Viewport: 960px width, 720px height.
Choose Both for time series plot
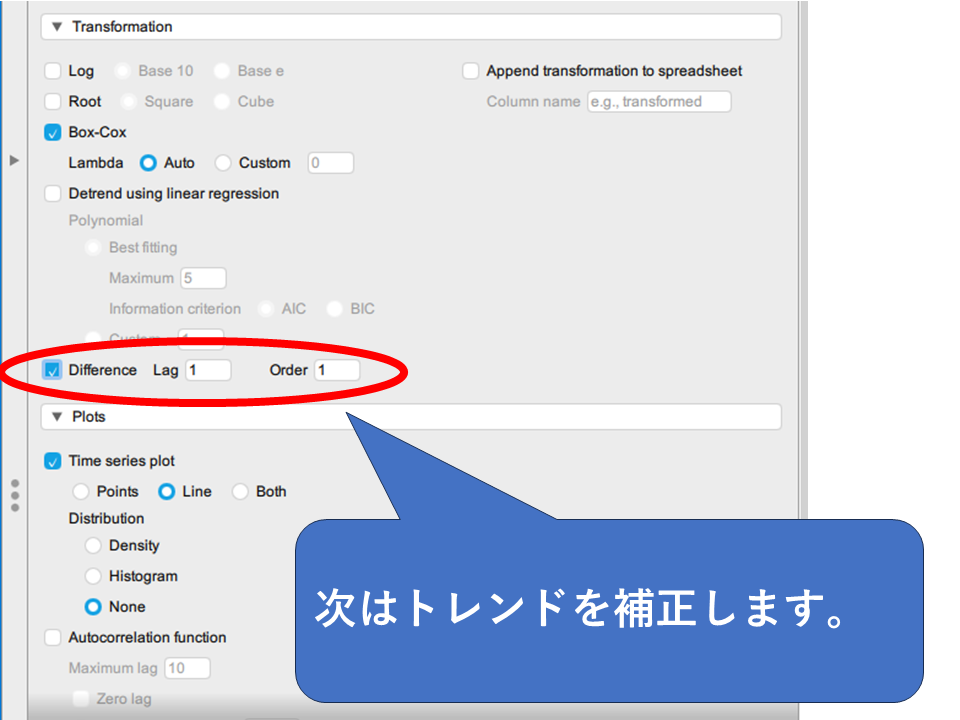240,492
